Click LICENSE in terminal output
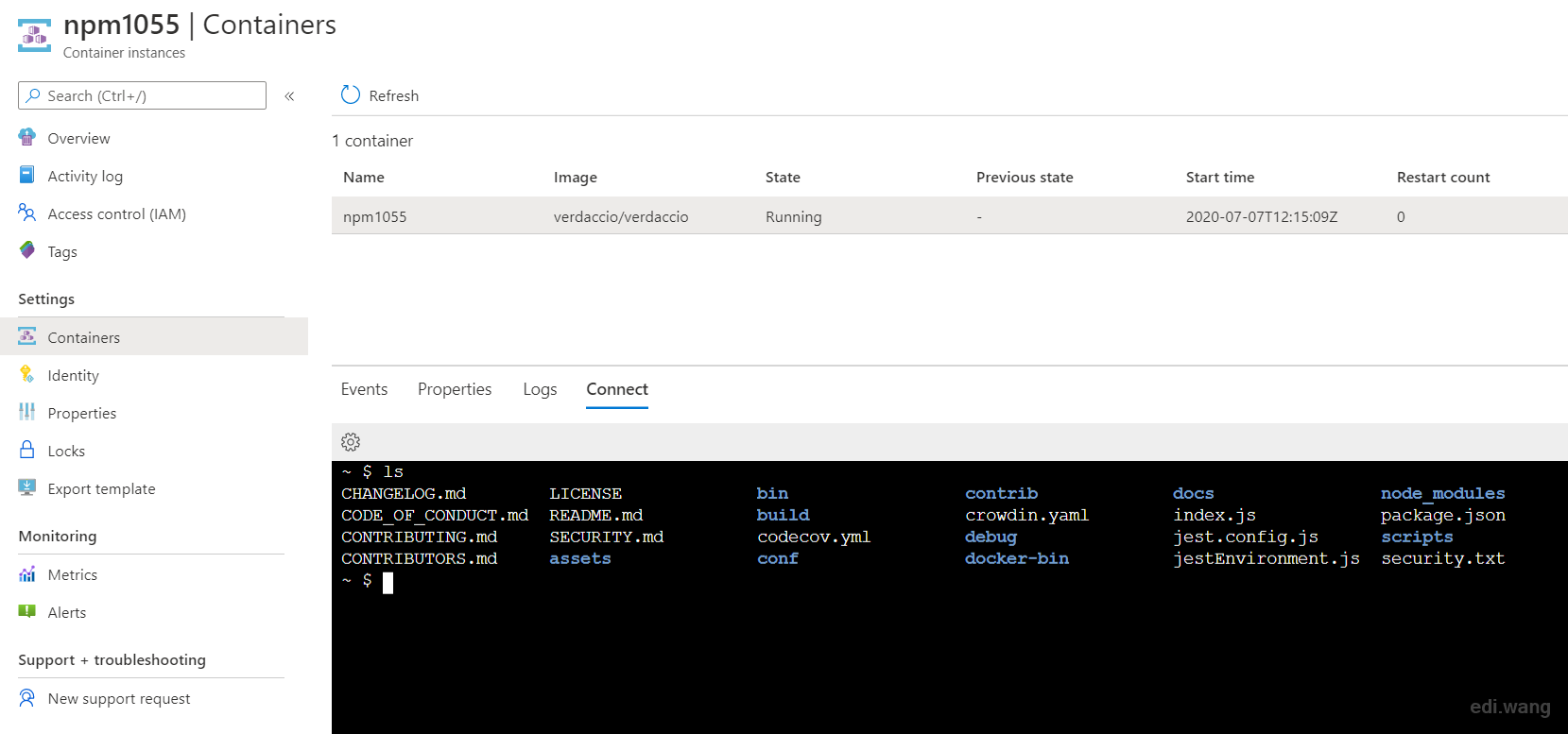Viewport: 1568px width, 734px height. pyautogui.click(x=585, y=493)
